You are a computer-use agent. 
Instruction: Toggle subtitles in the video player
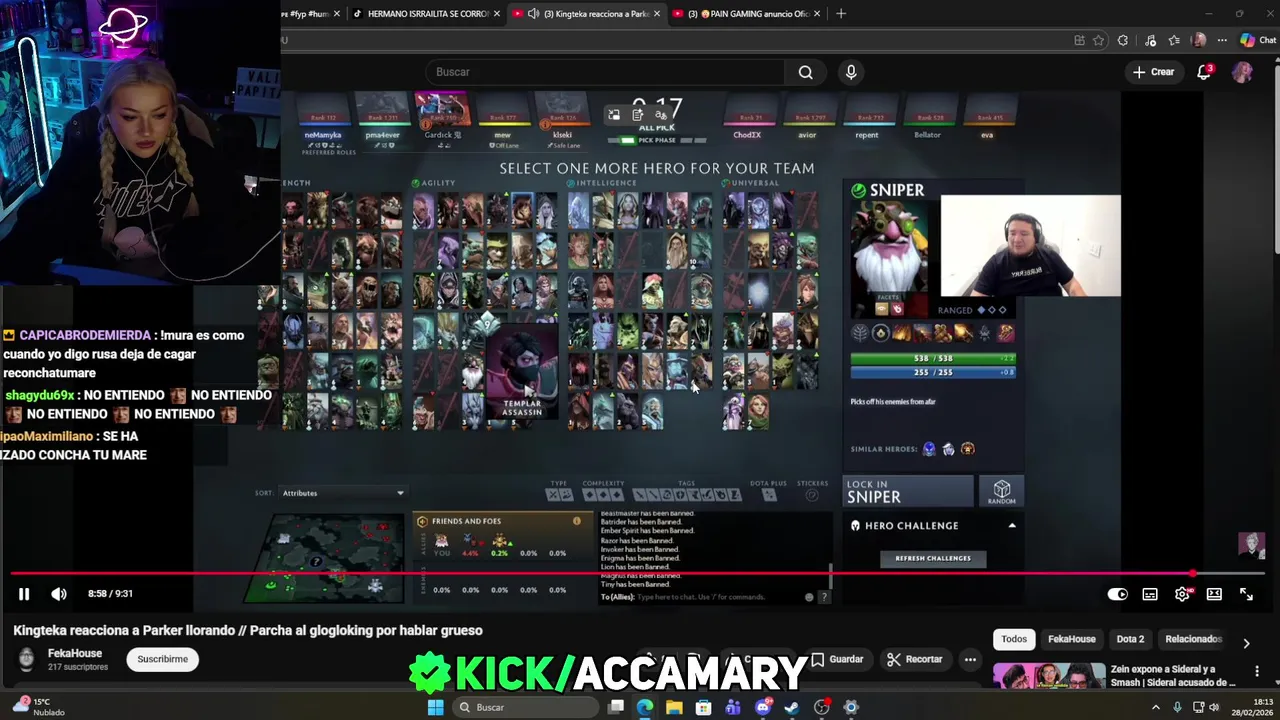click(1150, 595)
